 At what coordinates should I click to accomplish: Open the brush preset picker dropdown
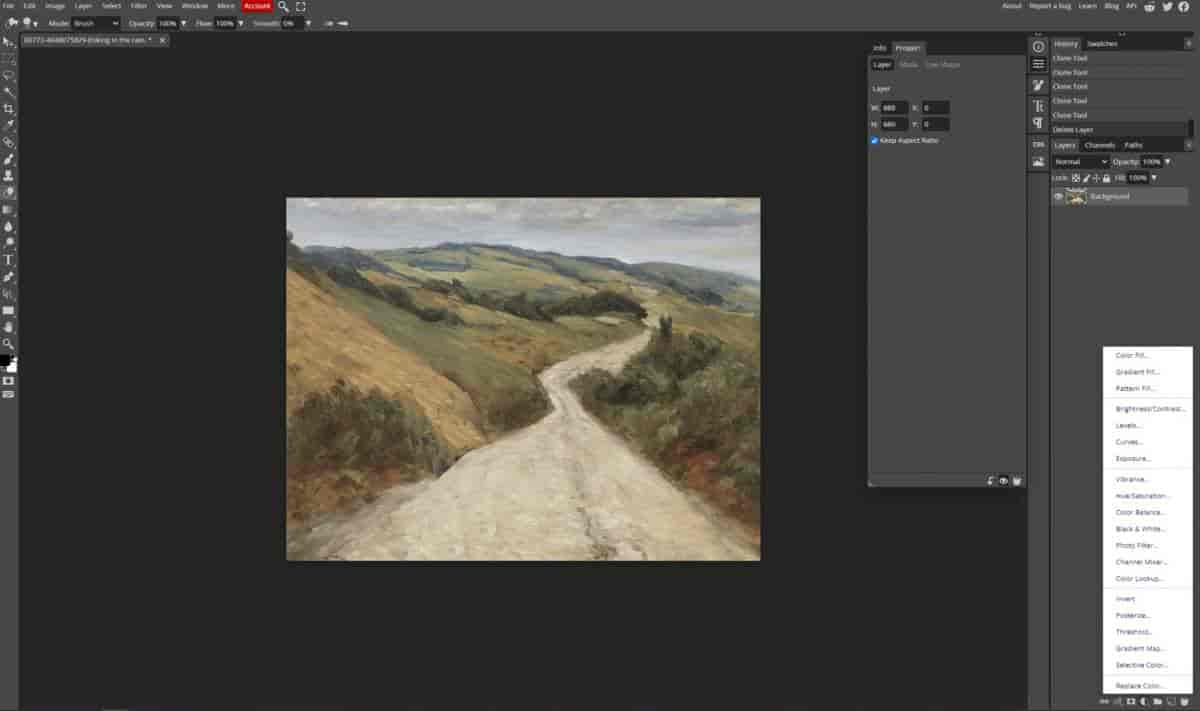28,22
